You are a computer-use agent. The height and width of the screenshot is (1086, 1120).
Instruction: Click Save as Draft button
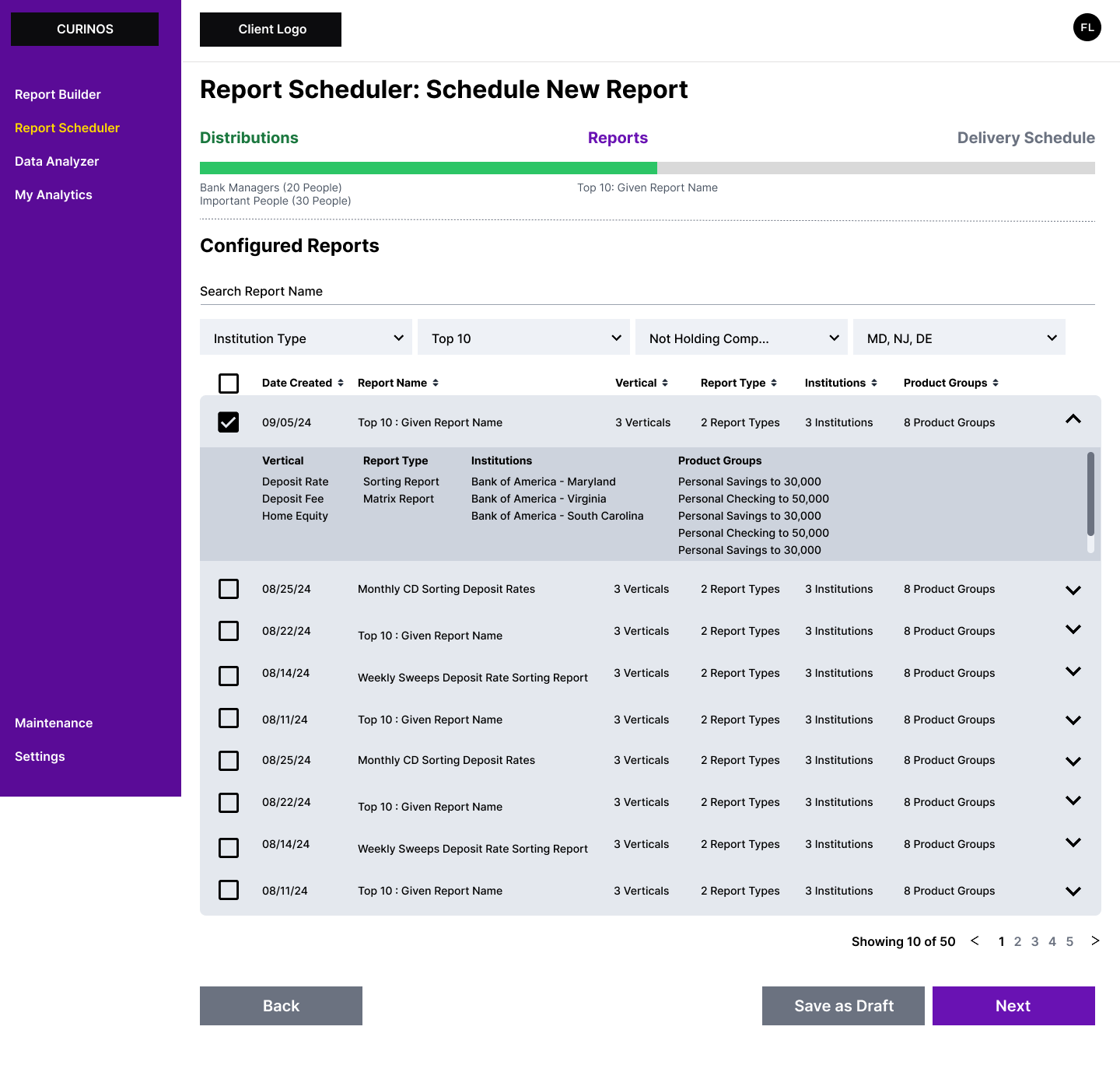click(x=843, y=1006)
